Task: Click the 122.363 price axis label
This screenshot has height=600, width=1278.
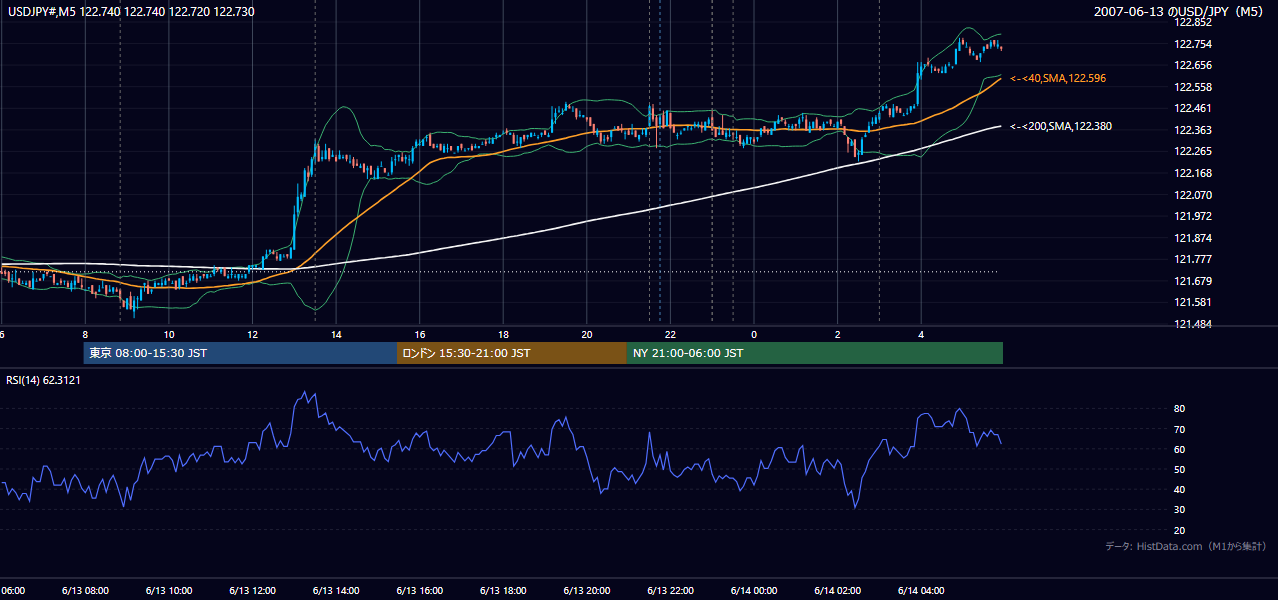Action: pyautogui.click(x=1192, y=130)
